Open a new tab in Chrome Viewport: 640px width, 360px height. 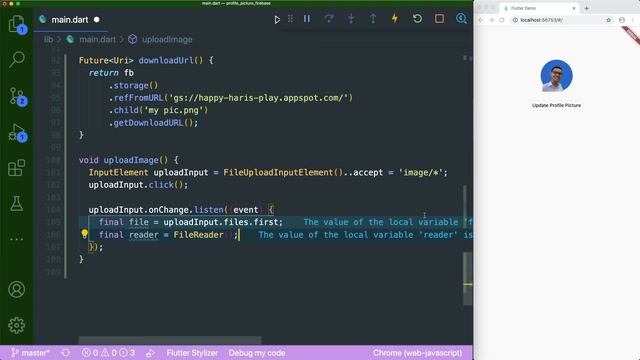(x=587, y=8)
